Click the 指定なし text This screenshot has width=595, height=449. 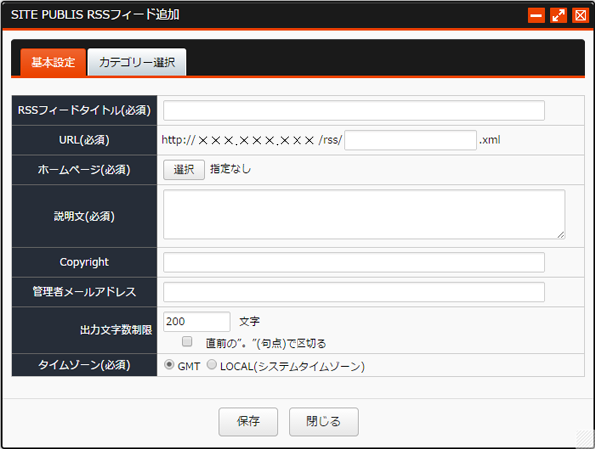pyautogui.click(x=230, y=169)
